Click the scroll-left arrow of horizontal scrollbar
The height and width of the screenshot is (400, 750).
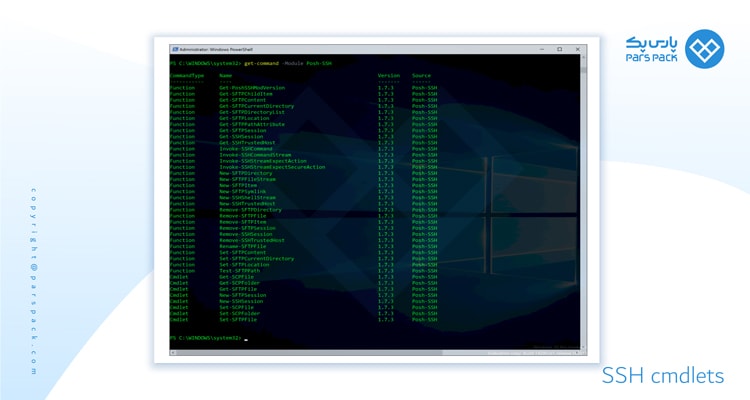tap(173, 353)
